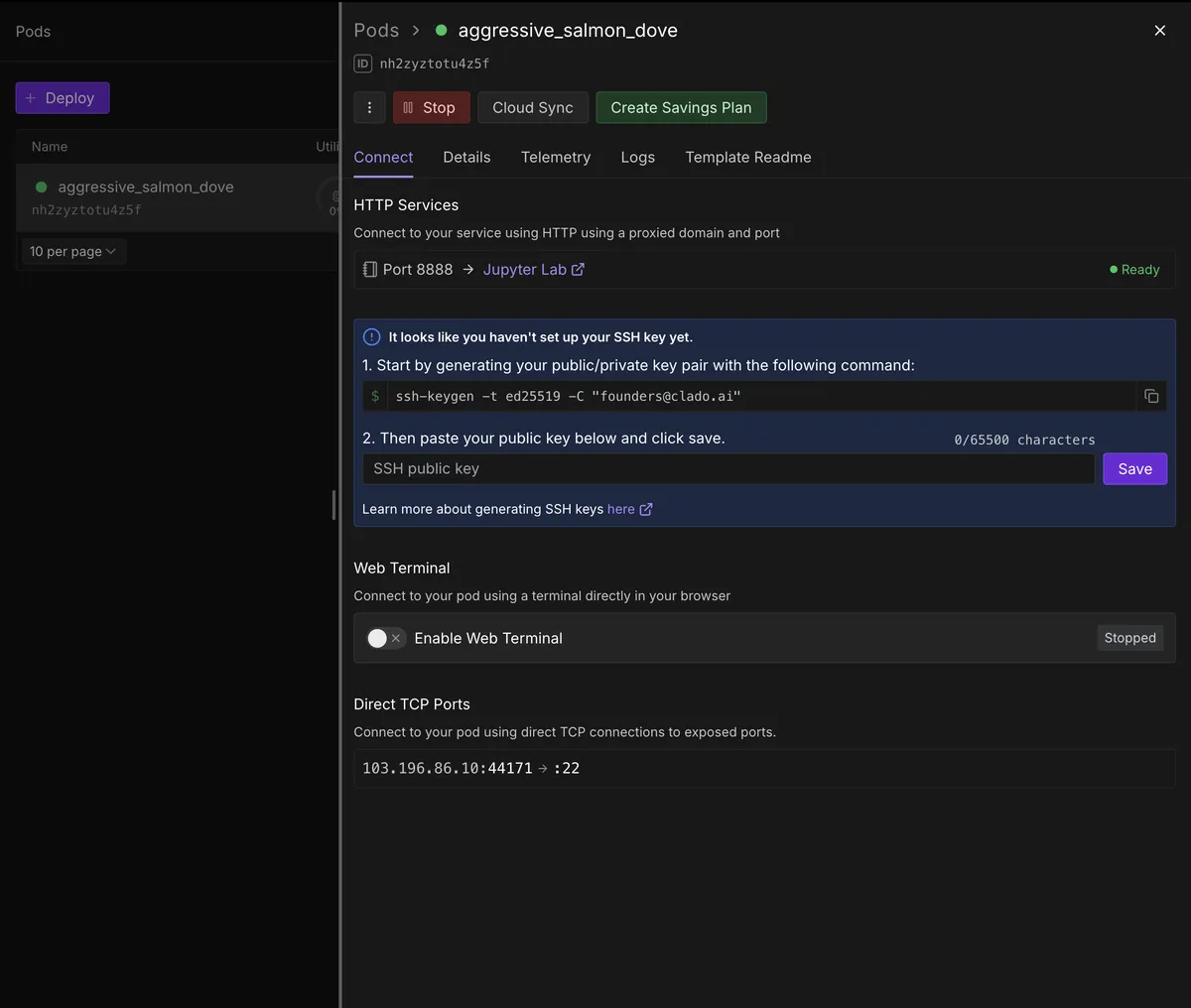Screen dimensions: 1191x1008
Task: Click Create Savings Plan button
Action: [x=681, y=107]
